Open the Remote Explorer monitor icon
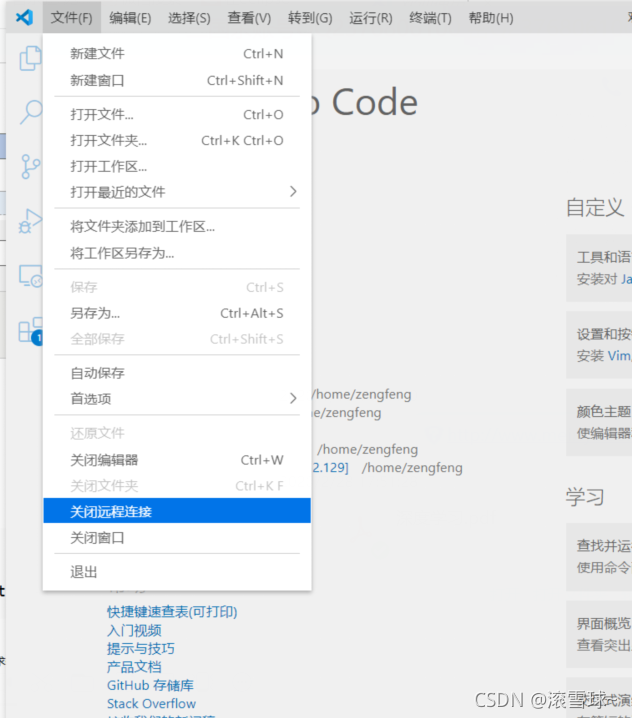Screen dimensions: 632x718 30,276
